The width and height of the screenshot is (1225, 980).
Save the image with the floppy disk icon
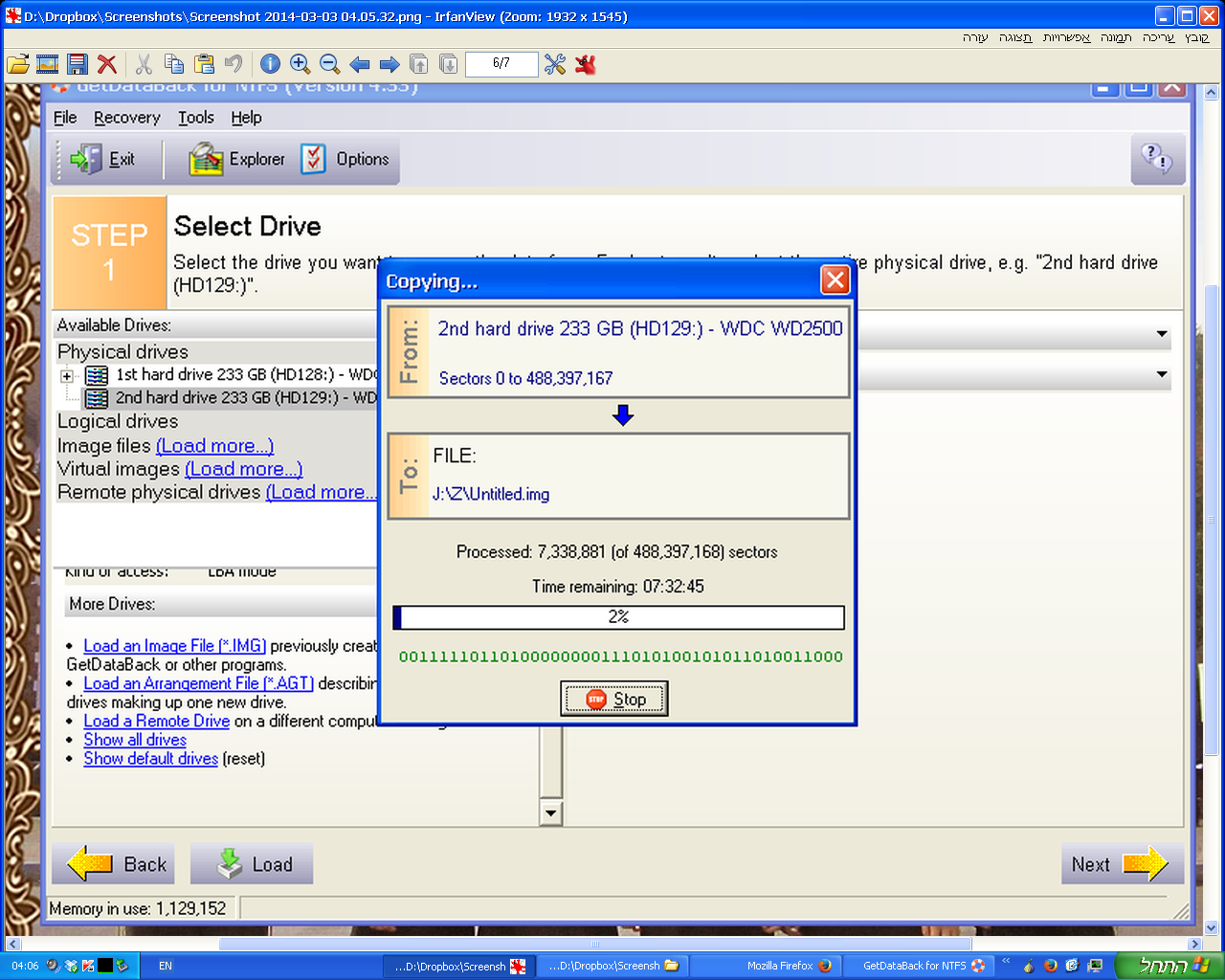coord(78,64)
